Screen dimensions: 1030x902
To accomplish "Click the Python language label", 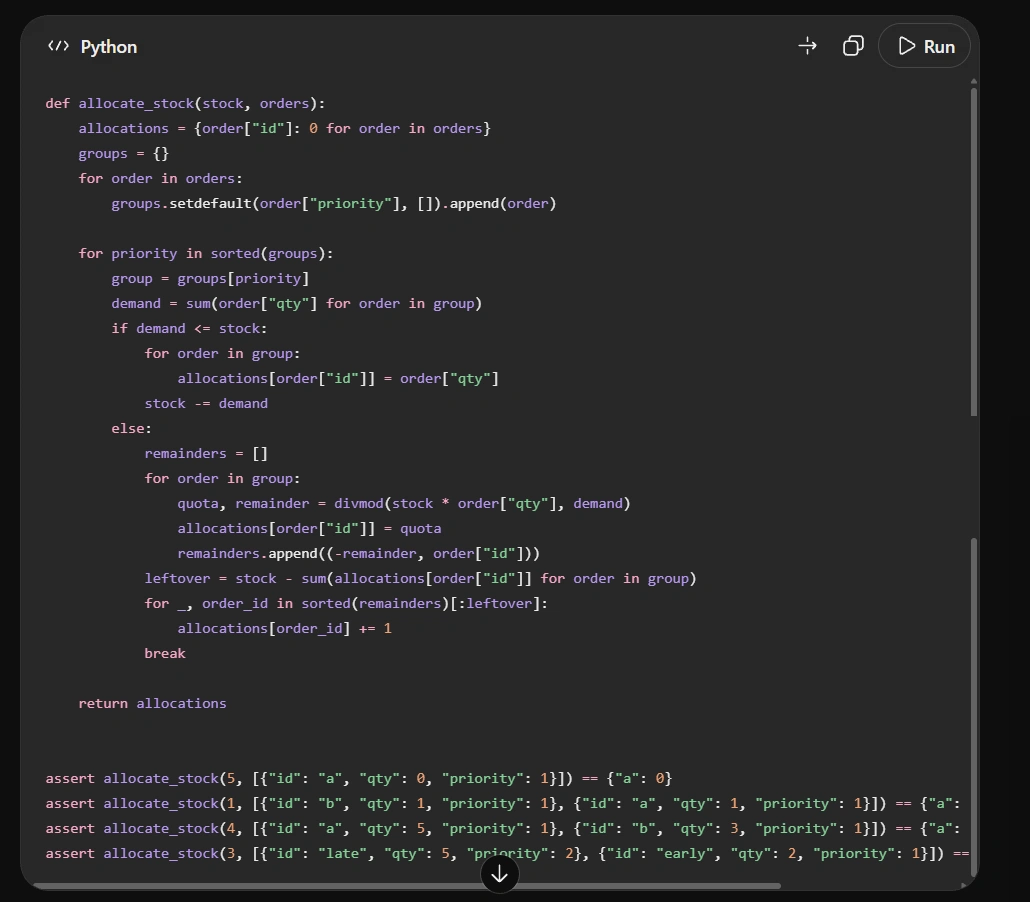I will 108,47.
